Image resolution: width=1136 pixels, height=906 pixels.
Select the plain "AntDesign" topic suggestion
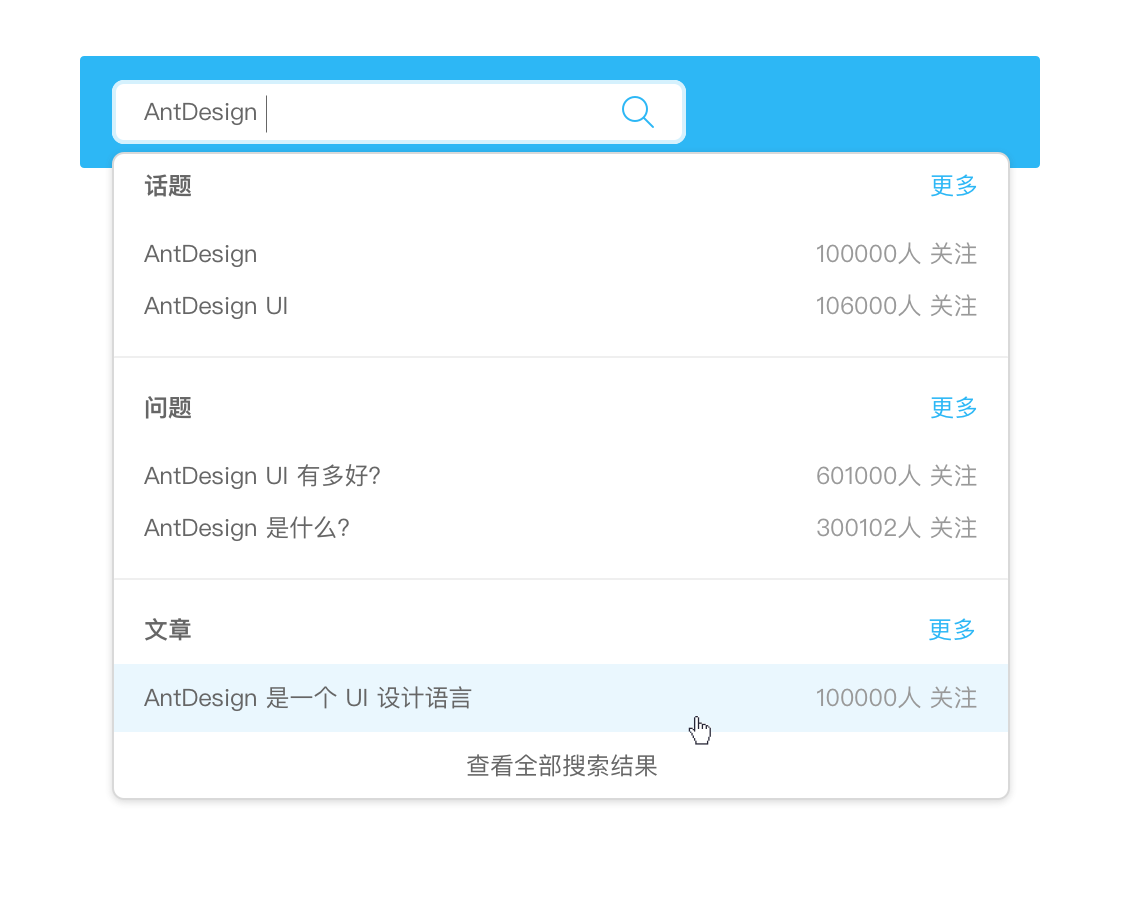201,254
